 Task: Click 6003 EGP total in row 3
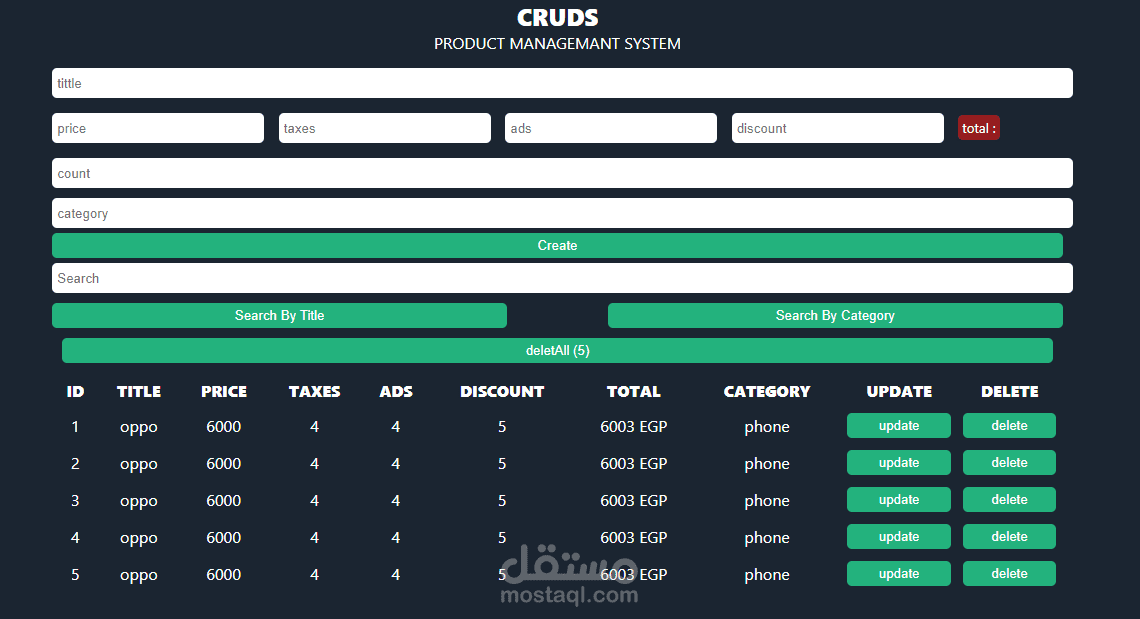click(633, 500)
